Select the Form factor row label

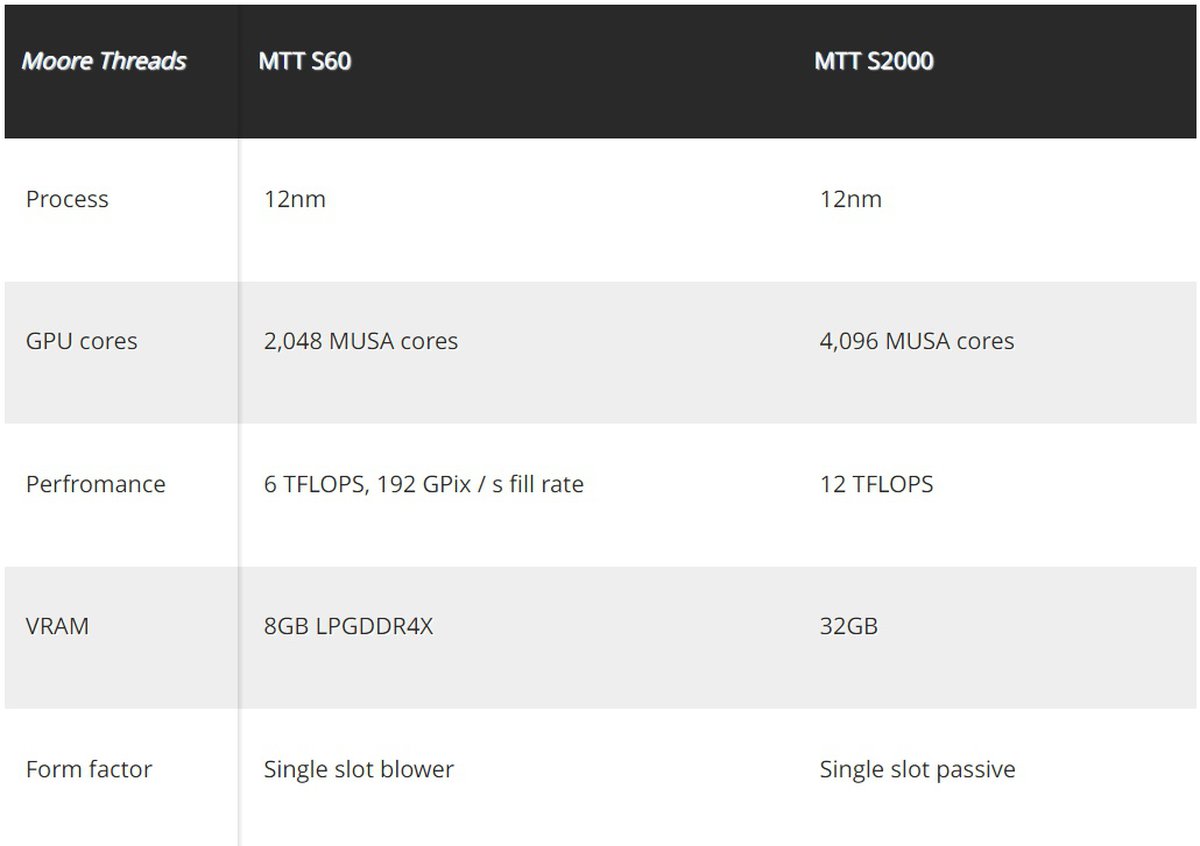click(89, 769)
